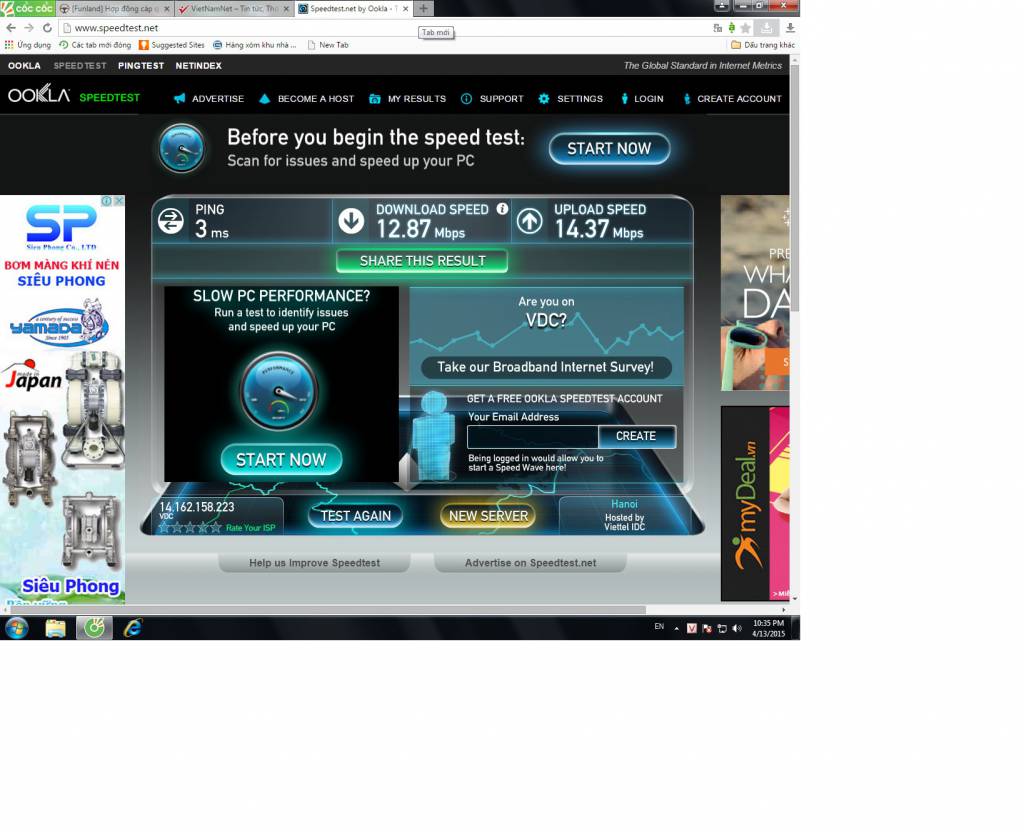Close the Speedtest.net tab
The width and height of the screenshot is (1024, 834).
coord(406,8)
